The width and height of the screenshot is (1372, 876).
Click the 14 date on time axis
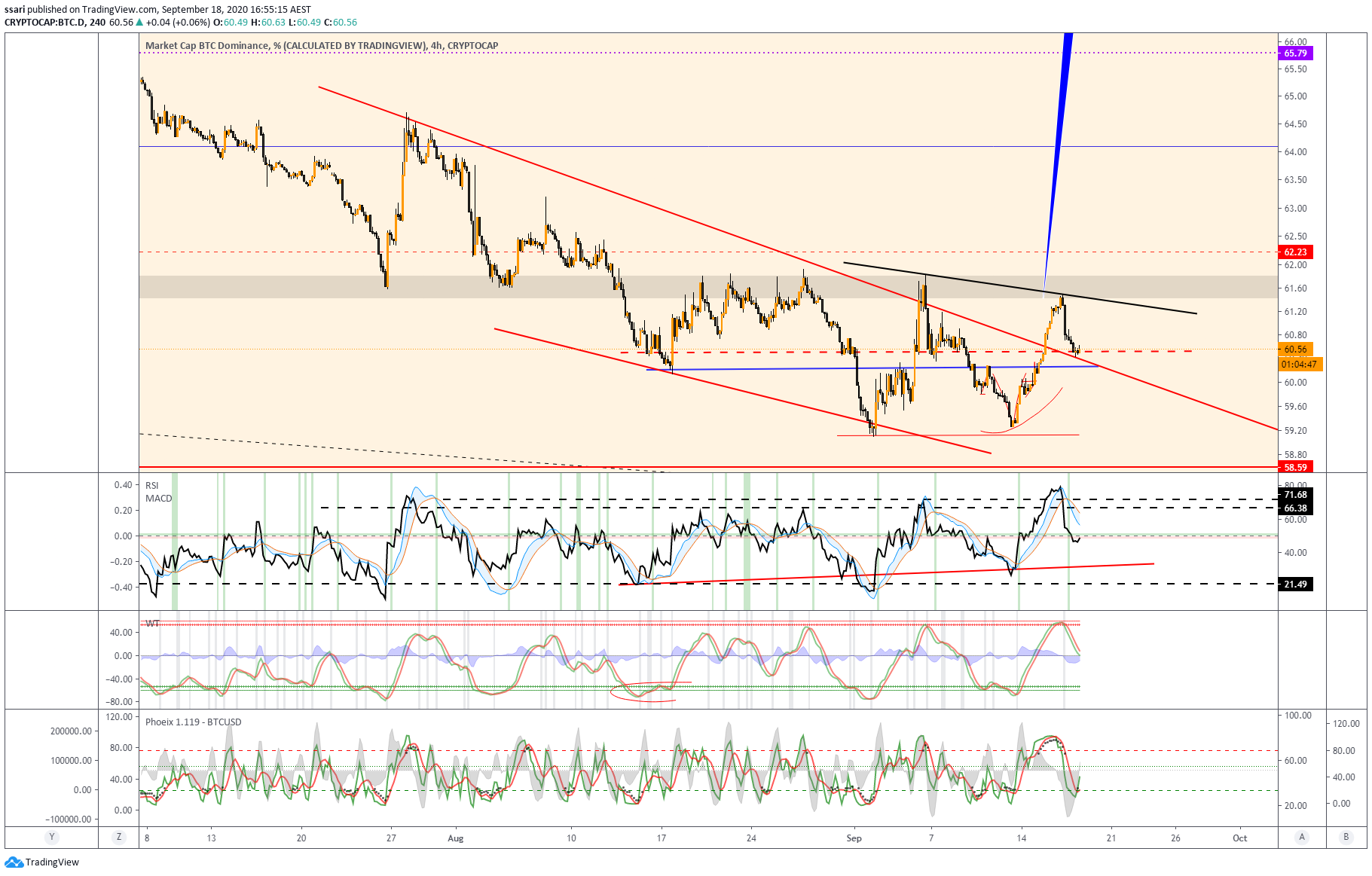coord(1021,838)
